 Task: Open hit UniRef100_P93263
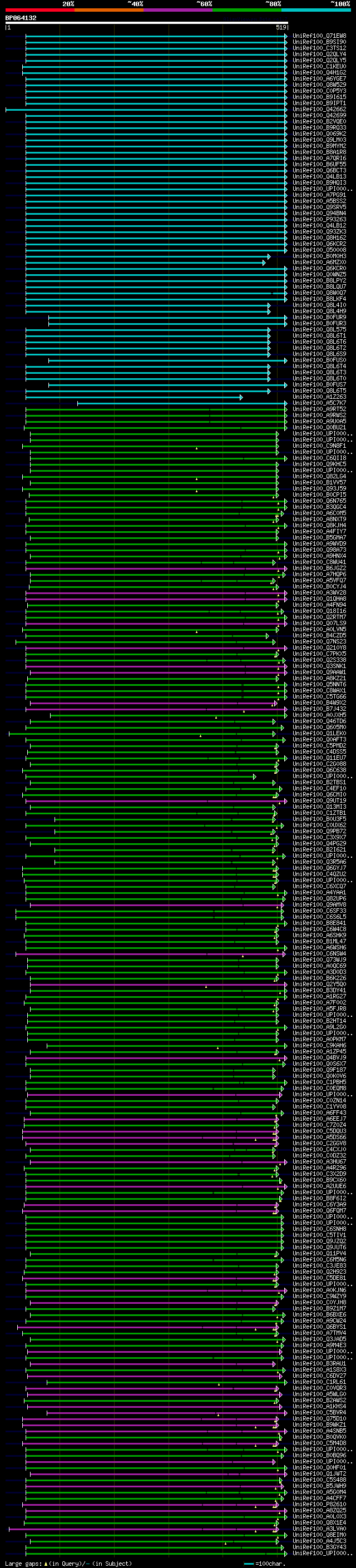(319, 220)
